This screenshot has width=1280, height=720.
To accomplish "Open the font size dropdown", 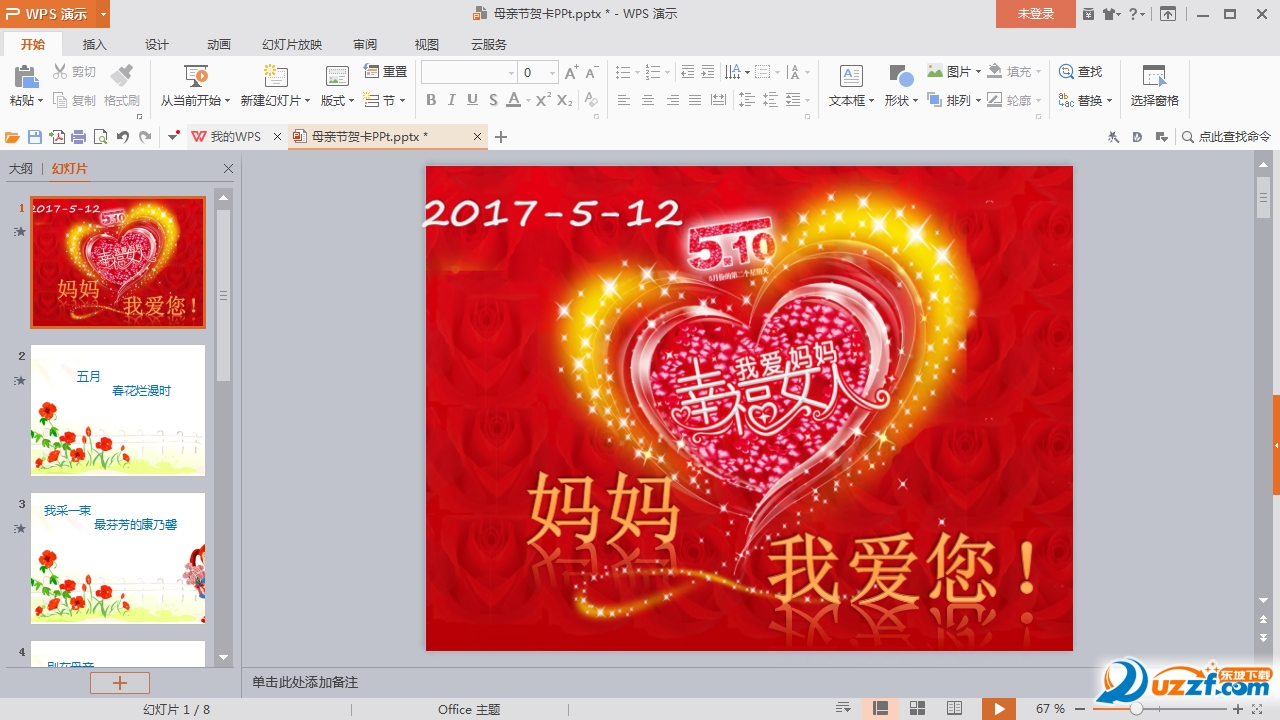I will 552,73.
